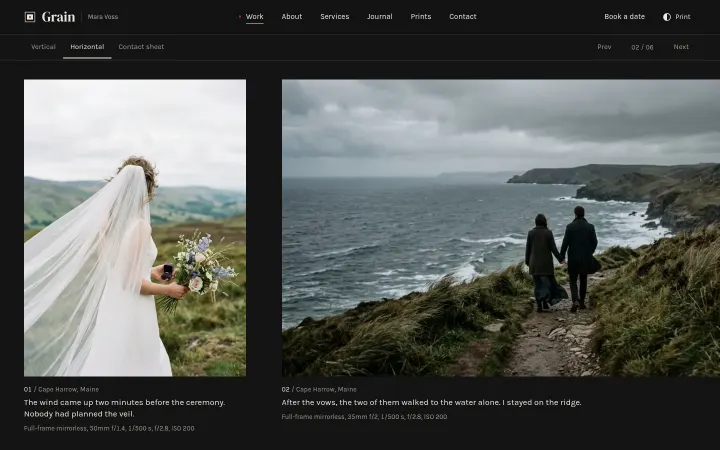
Task: Click the 01 / Cape Harrow, Maine caption label
Action: (x=62, y=389)
